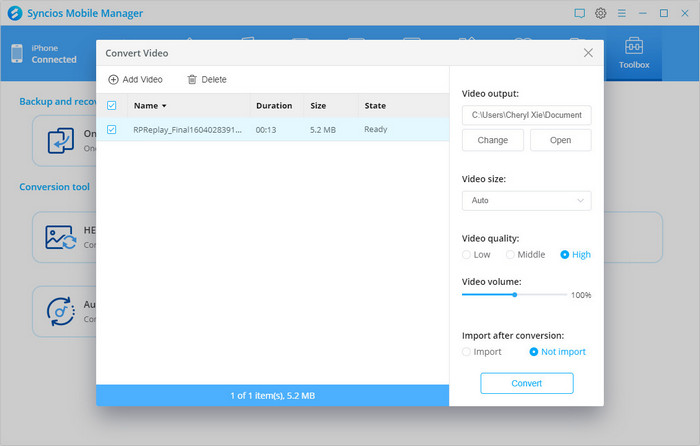Uncheck the RPReplay_Final video row checkbox
The image size is (700, 446).
click(111, 129)
